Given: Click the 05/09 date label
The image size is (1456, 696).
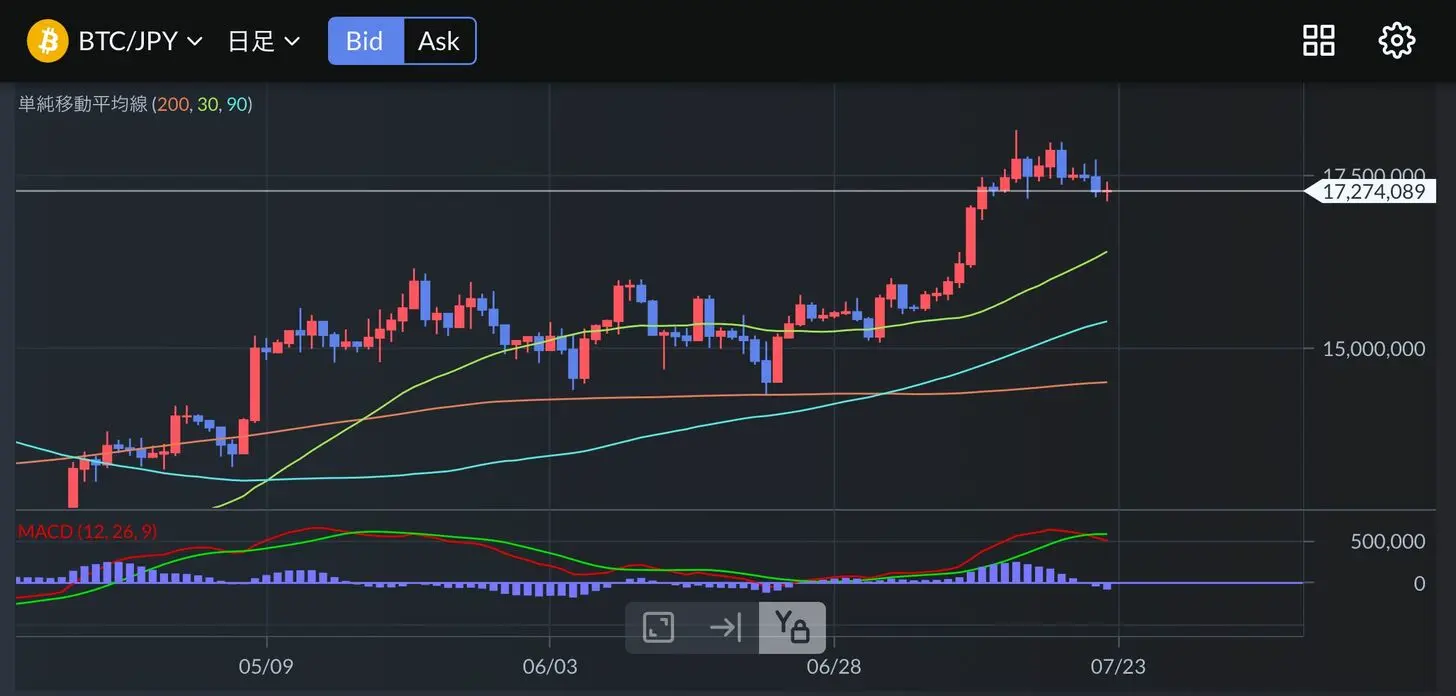Looking at the screenshot, I should (x=265, y=666).
